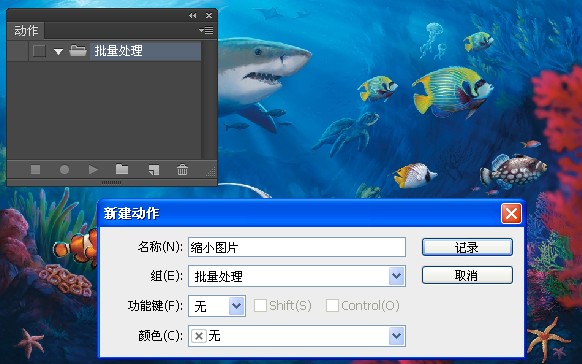Open the 功能键 dropdown
This screenshot has height=364, width=582.
(x=236, y=306)
